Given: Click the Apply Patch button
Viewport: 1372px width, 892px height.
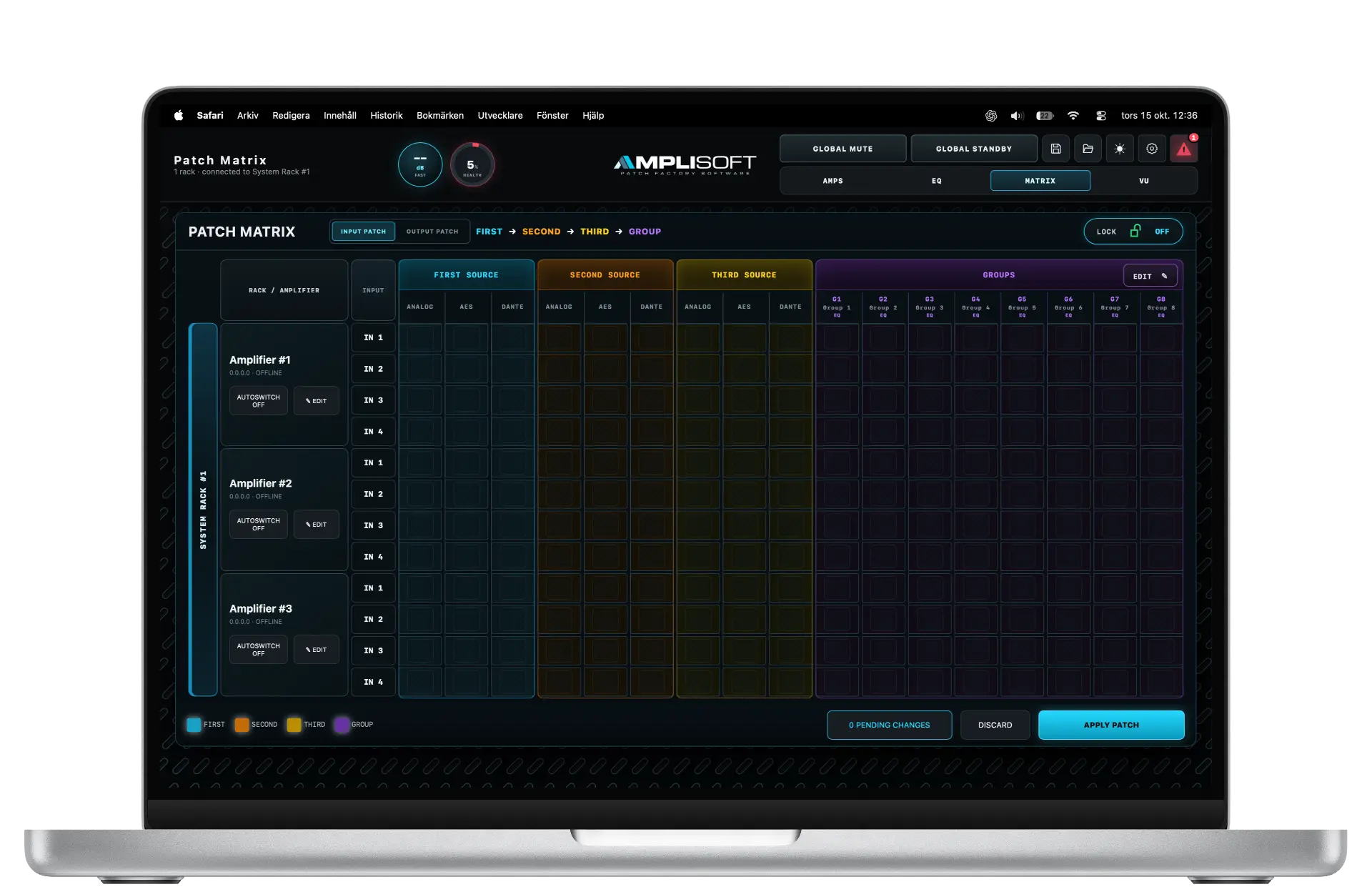Looking at the screenshot, I should 1111,725.
